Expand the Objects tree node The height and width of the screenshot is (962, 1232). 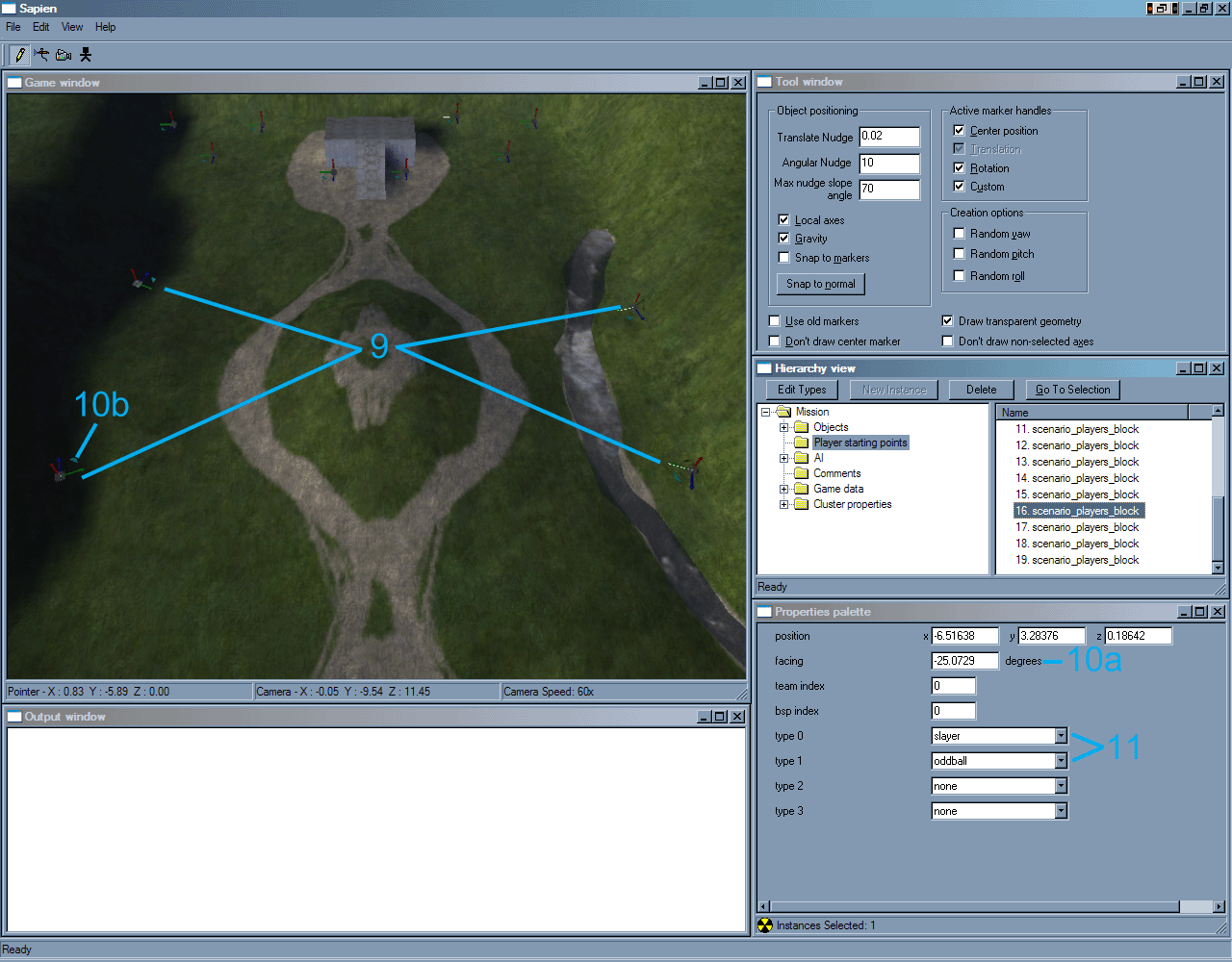(783, 427)
